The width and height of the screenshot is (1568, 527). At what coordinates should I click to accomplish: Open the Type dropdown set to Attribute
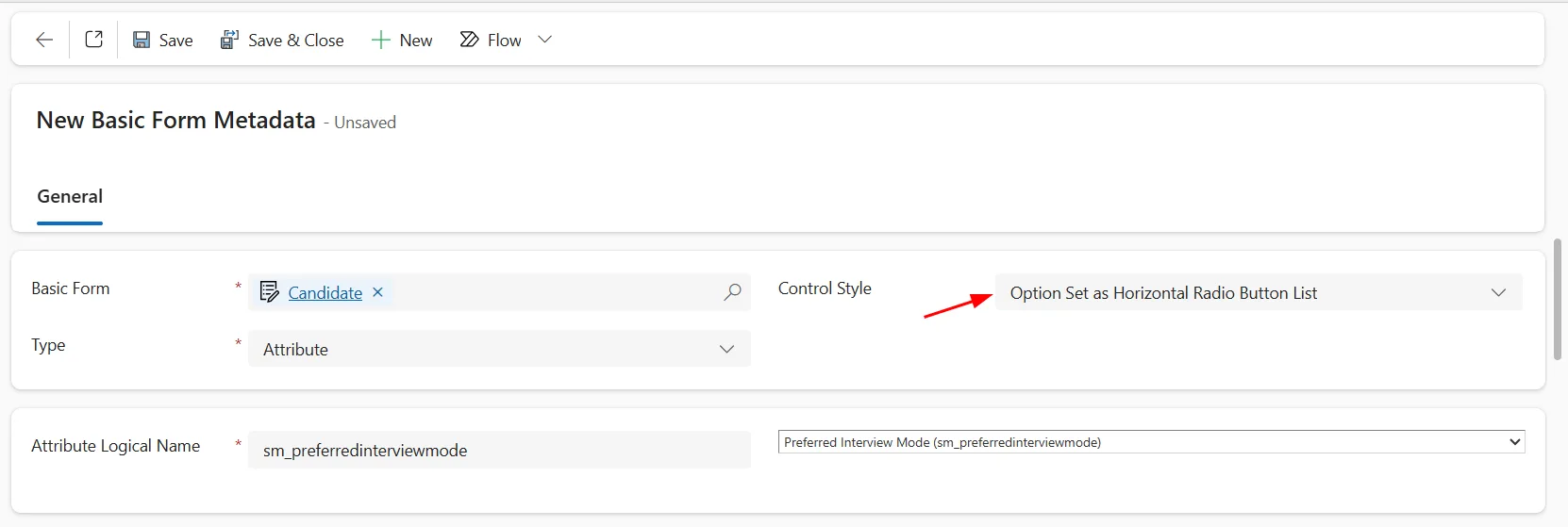[499, 349]
